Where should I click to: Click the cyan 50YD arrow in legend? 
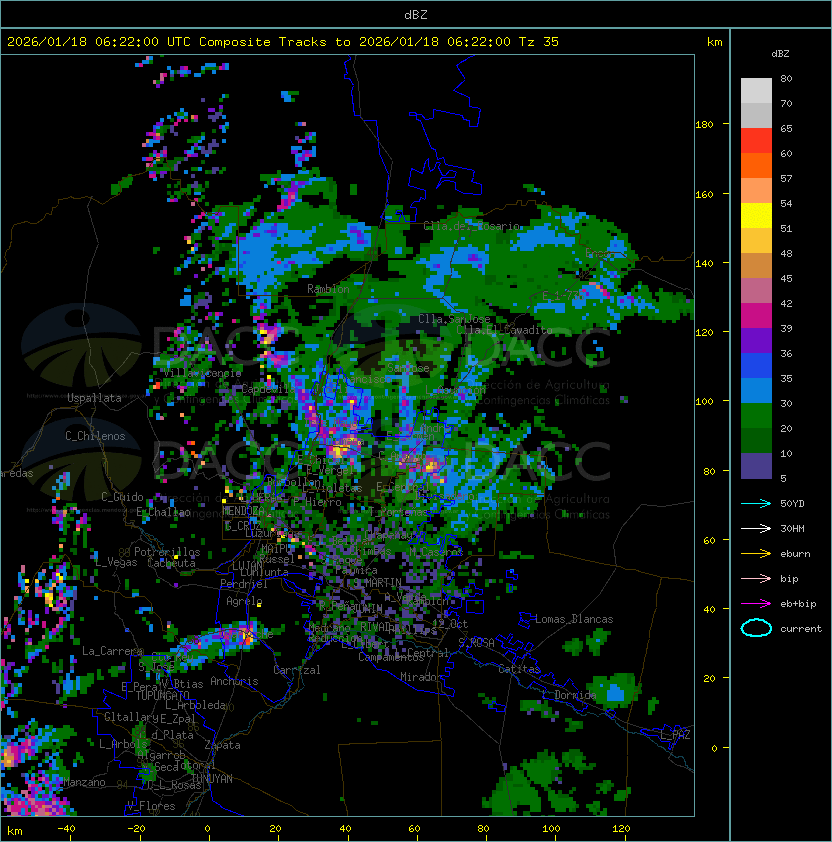[x=756, y=504]
